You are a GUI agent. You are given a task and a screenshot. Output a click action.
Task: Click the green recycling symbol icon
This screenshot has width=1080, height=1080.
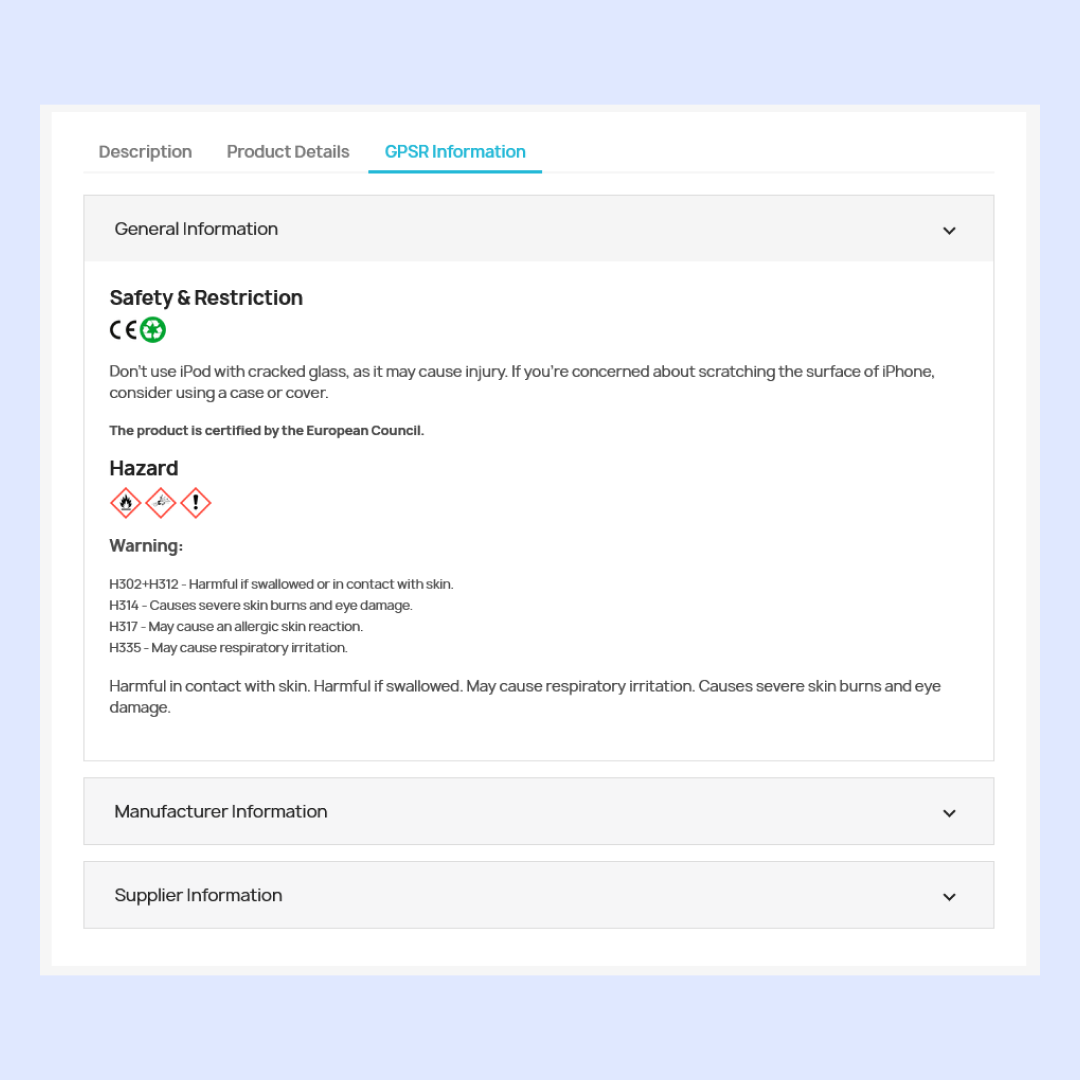[153, 330]
